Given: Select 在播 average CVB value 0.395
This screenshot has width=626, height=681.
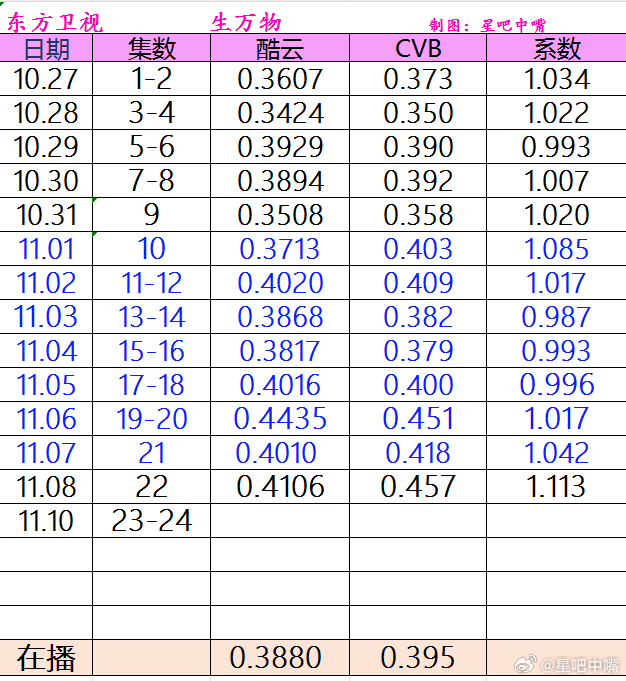Looking at the screenshot, I should [x=418, y=658].
